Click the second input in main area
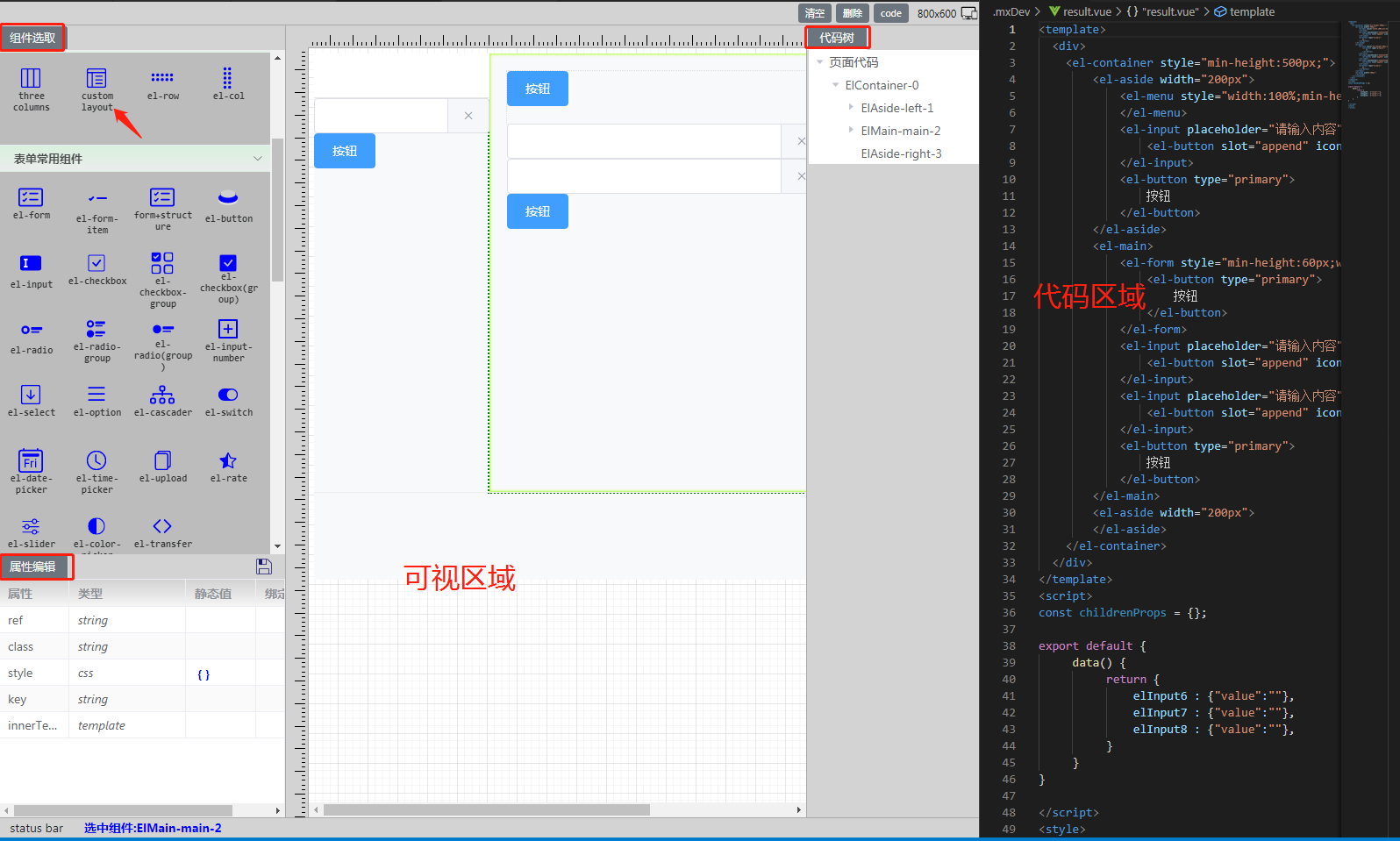This screenshot has height=841, width=1400. coord(644,176)
